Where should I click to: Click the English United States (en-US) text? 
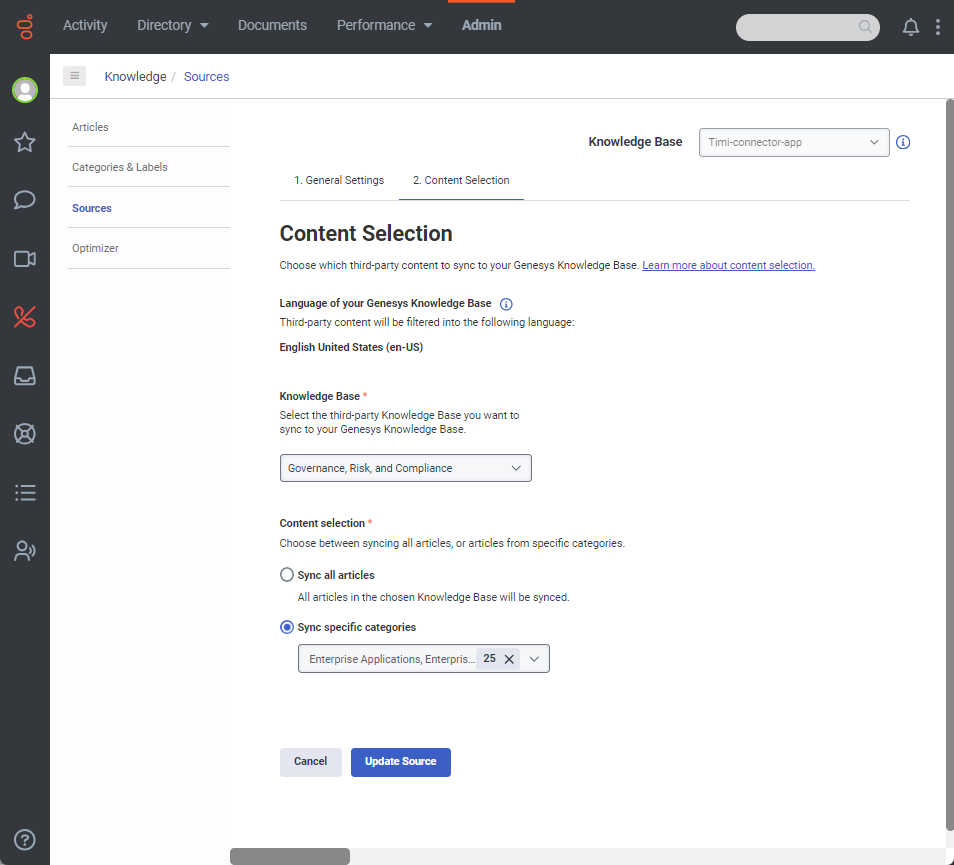click(x=351, y=347)
